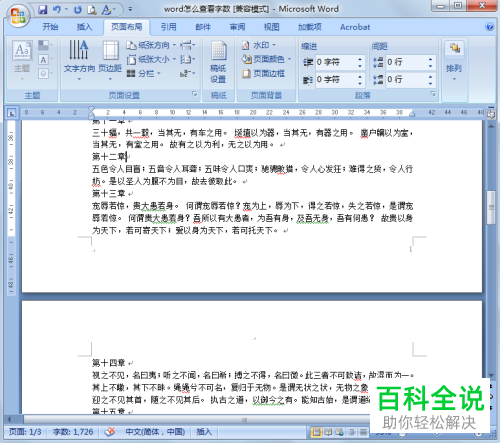Toggle 插入 insert/overtype mode
Image resolution: width=500 pixels, height=443 pixels.
pos(204,432)
